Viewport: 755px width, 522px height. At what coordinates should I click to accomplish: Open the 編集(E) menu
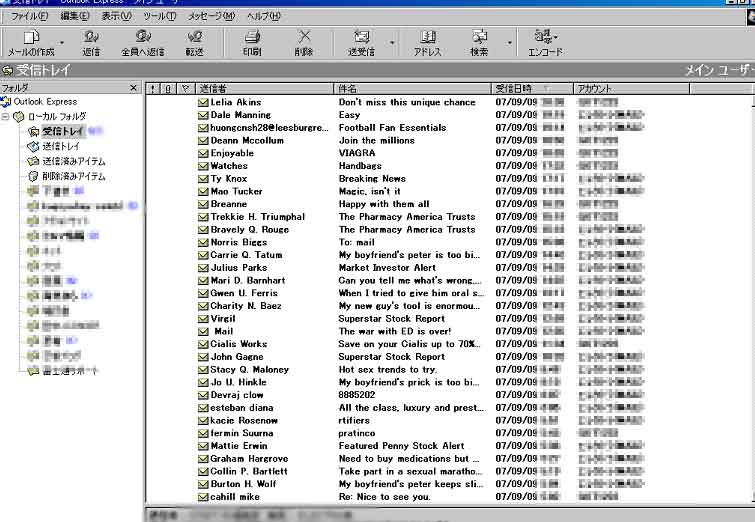click(75, 16)
